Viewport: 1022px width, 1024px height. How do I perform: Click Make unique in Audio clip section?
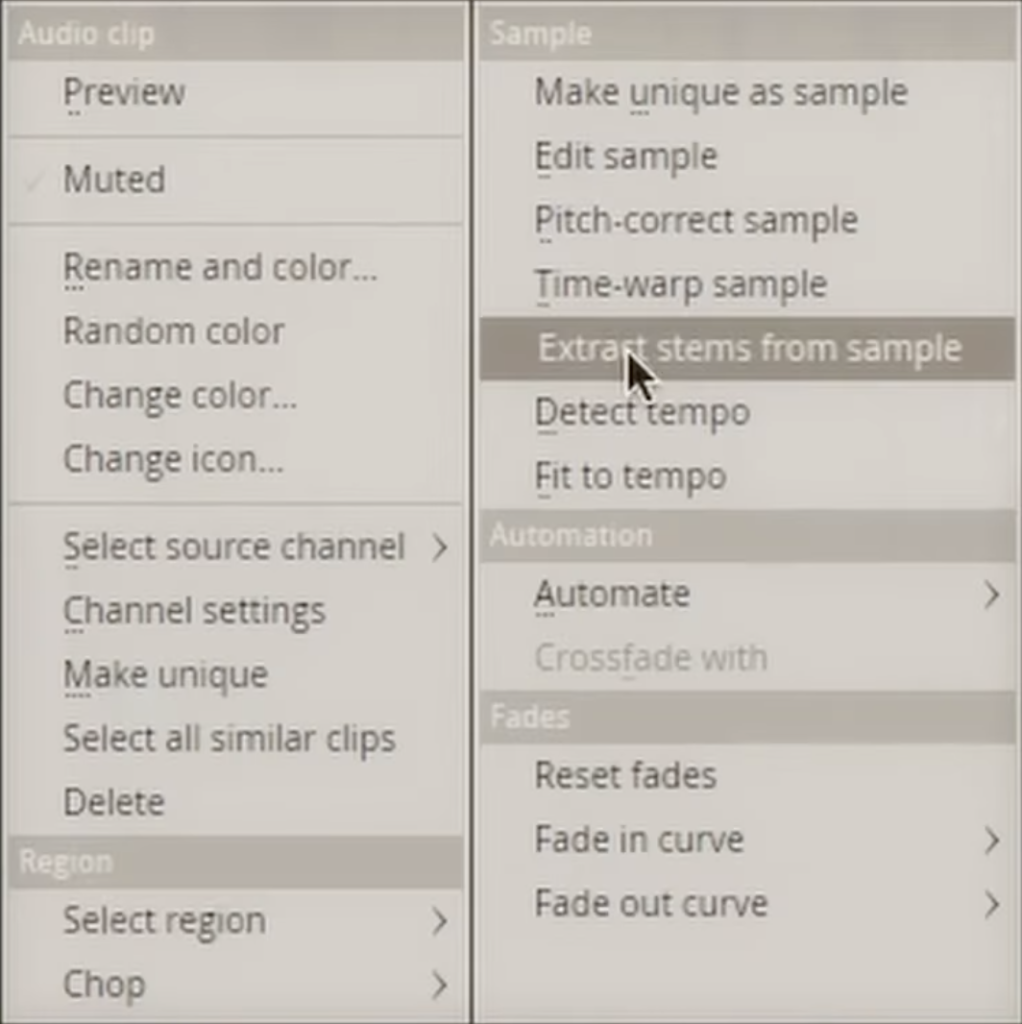(x=165, y=675)
